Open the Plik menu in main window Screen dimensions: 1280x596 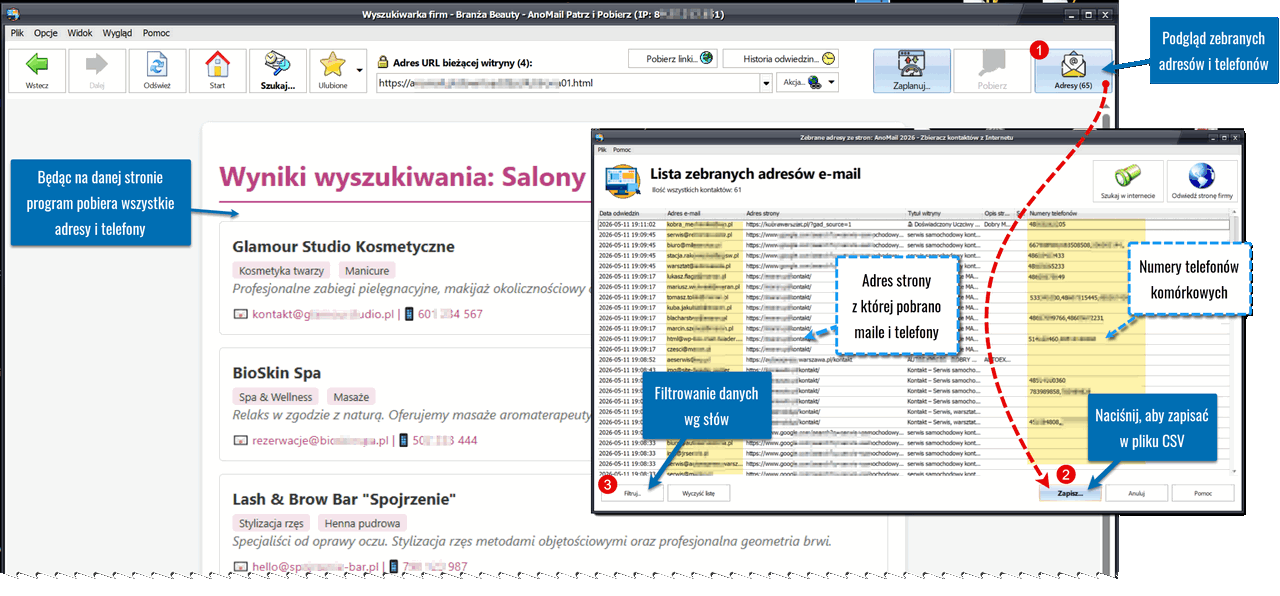tap(17, 33)
